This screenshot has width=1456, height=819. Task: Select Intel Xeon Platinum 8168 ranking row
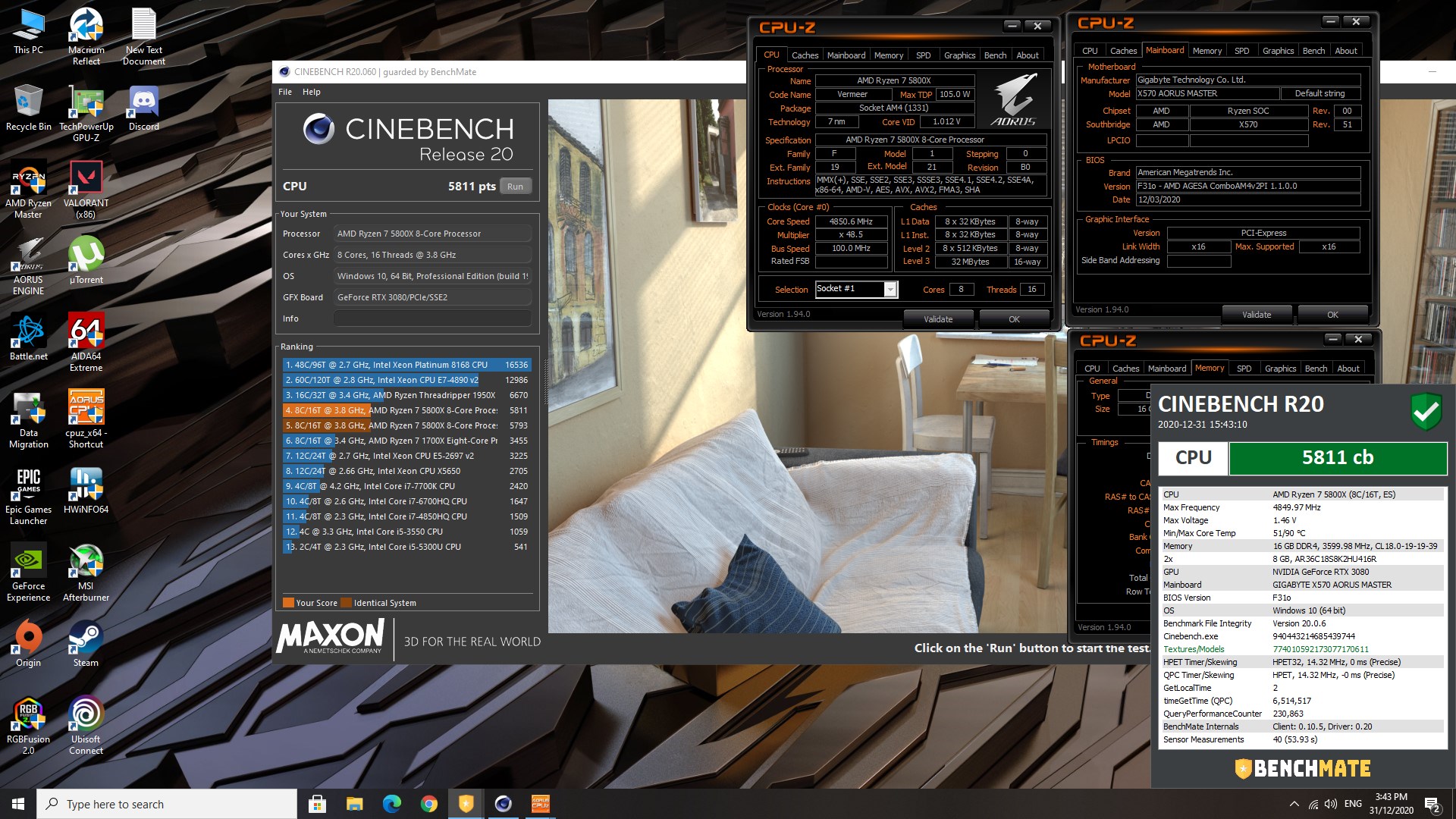(406, 365)
